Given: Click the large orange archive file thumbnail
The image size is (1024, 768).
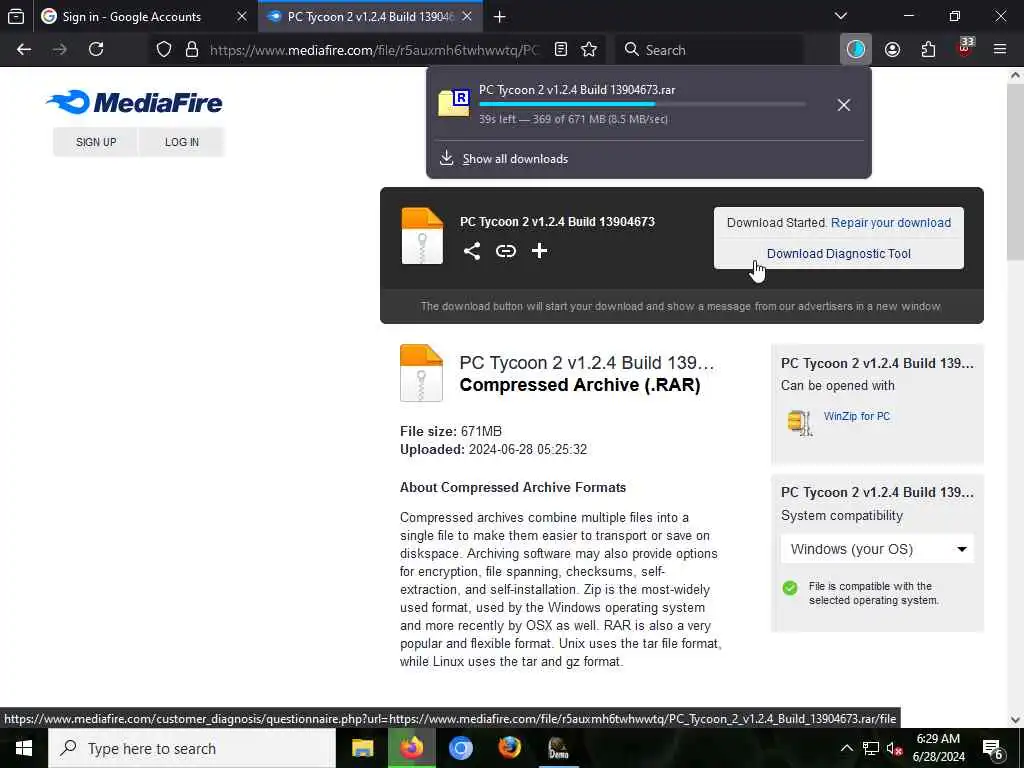Looking at the screenshot, I should click(x=421, y=373).
